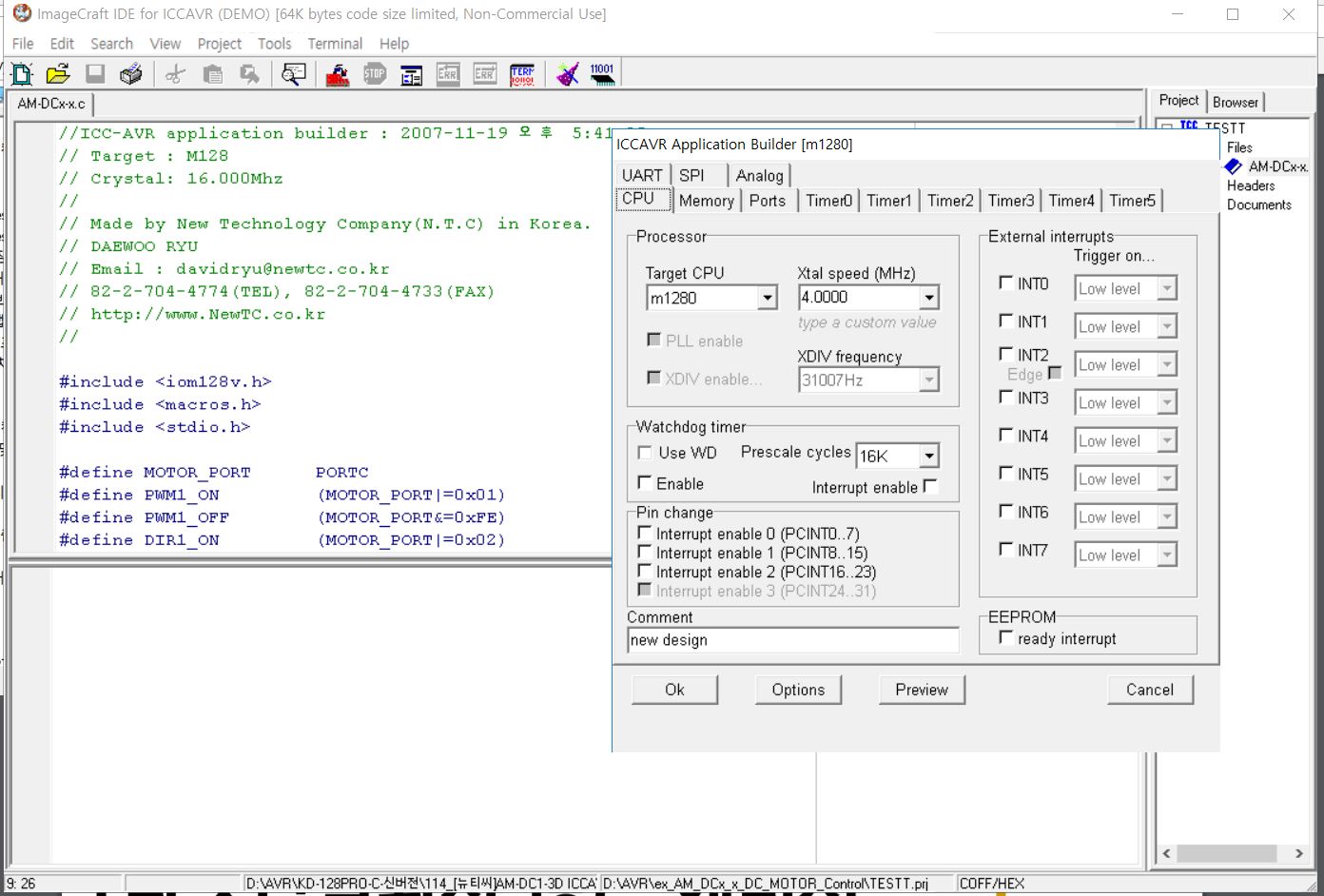Click the Options button

pyautogui.click(x=798, y=690)
